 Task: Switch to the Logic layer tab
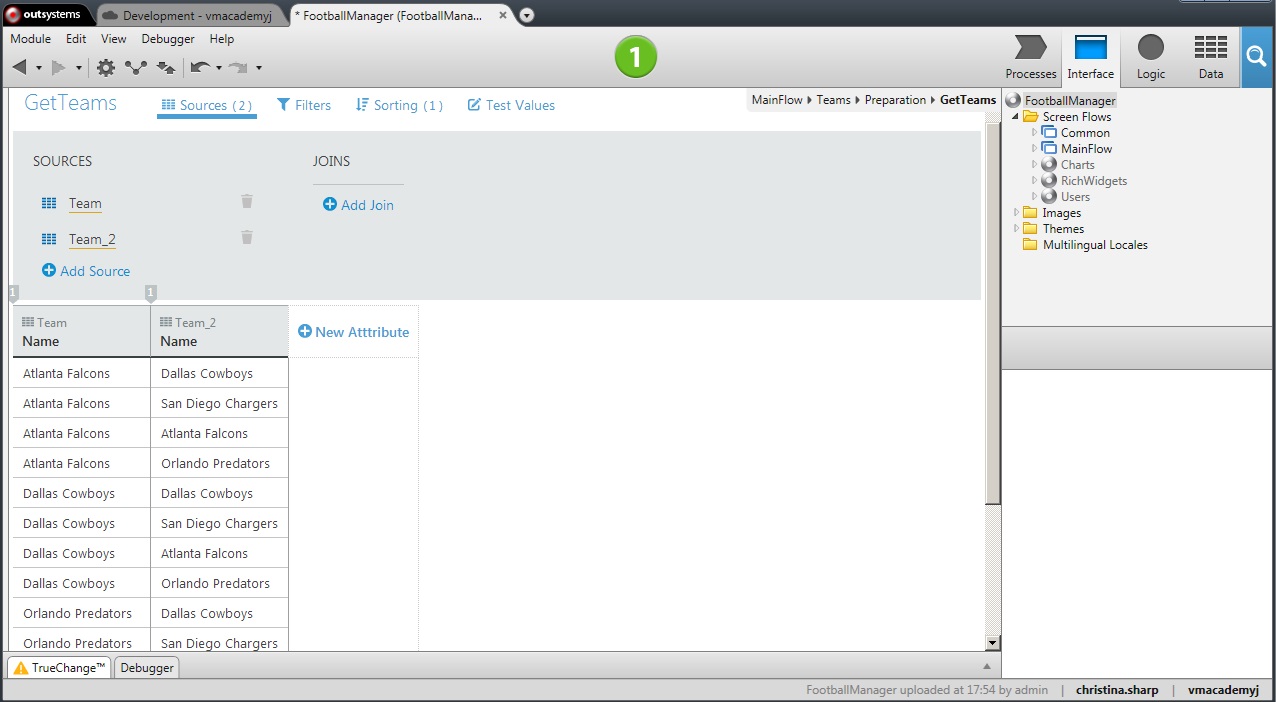click(x=1150, y=58)
